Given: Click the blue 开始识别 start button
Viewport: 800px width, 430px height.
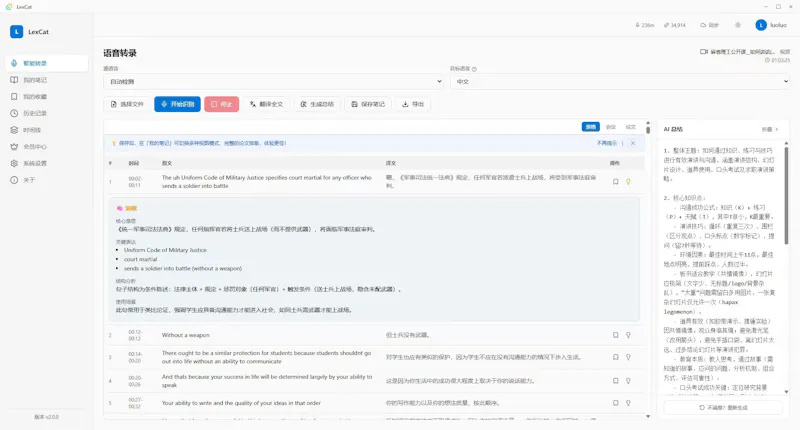Looking at the screenshot, I should click(178, 104).
